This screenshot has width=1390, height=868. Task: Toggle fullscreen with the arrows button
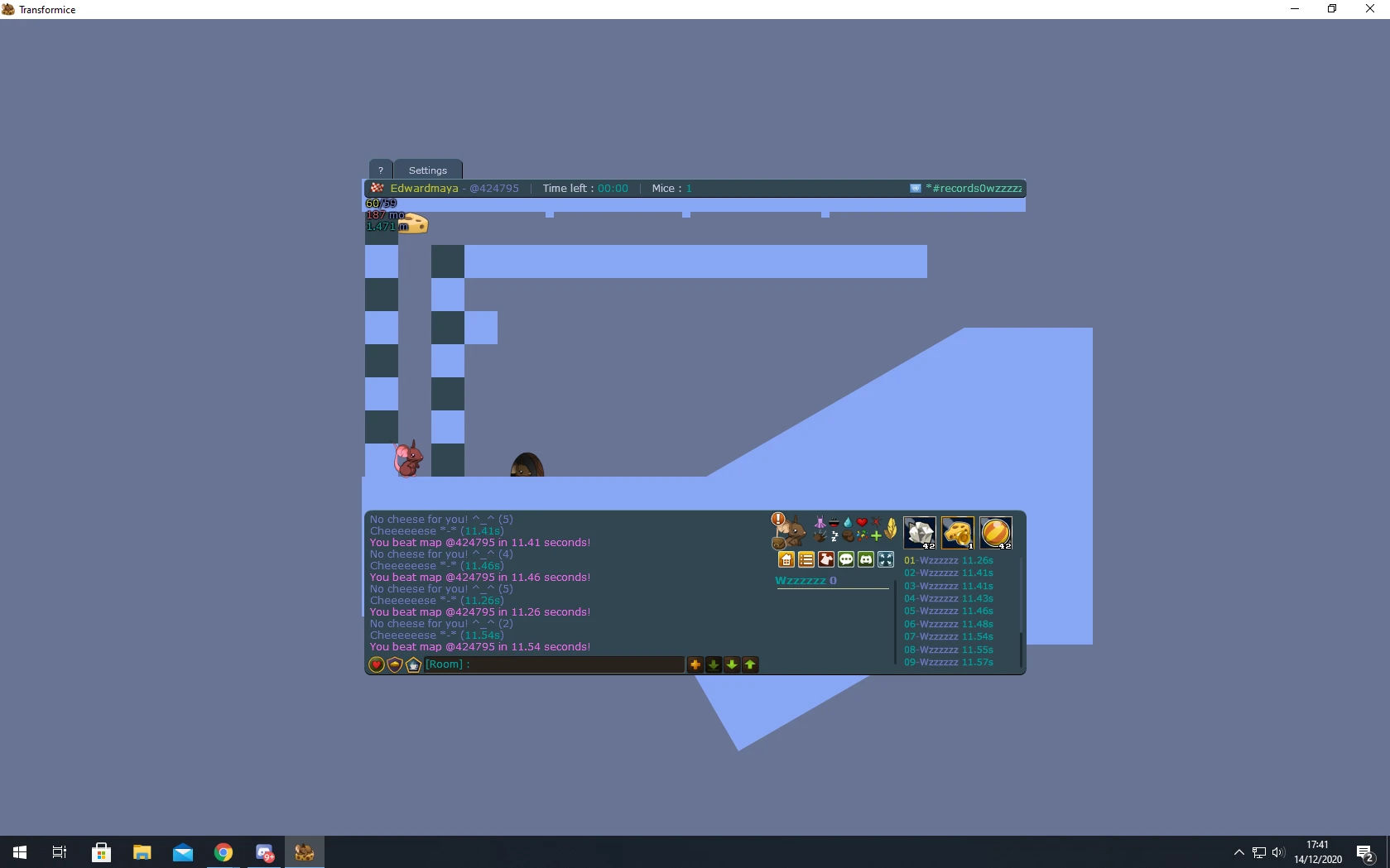[886, 559]
